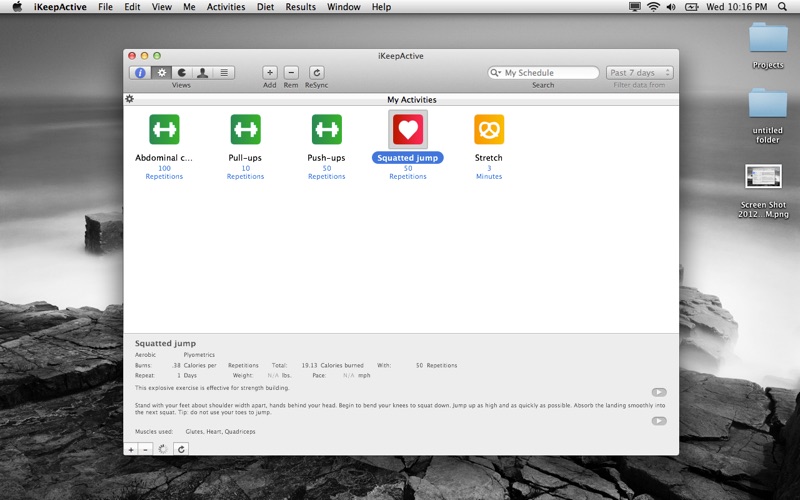Screen dimensions: 800x500
Task: Click the My Schedule search field
Action: [550, 73]
